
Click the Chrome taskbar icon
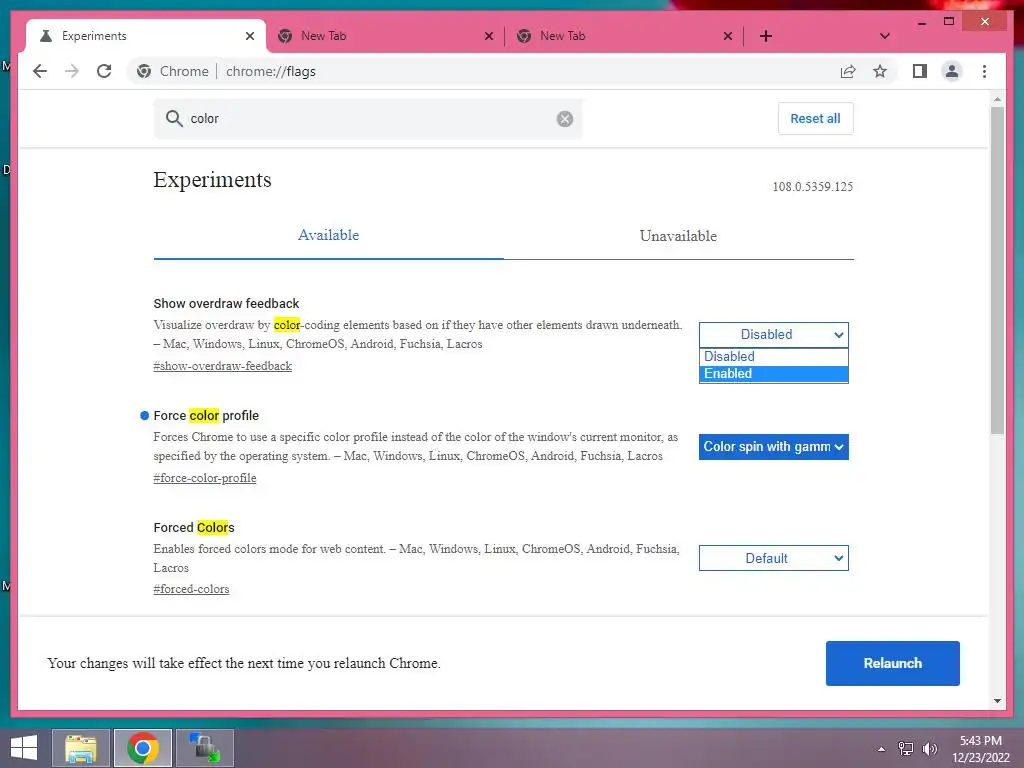pyautogui.click(x=143, y=748)
